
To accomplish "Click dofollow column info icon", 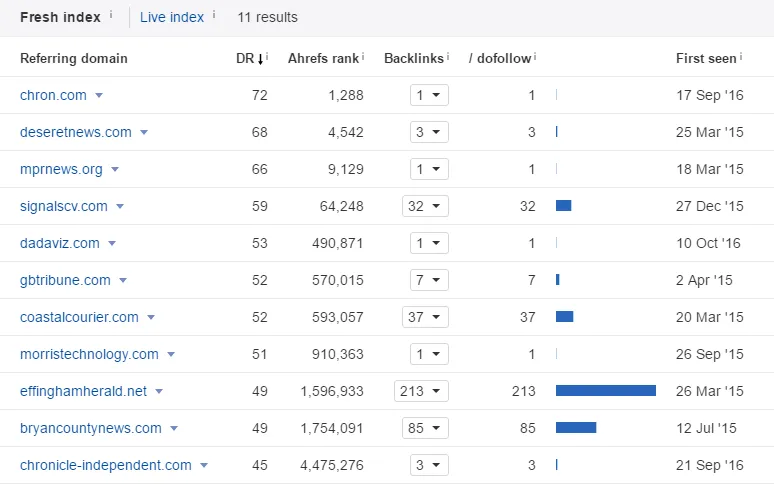I will coord(535,57).
